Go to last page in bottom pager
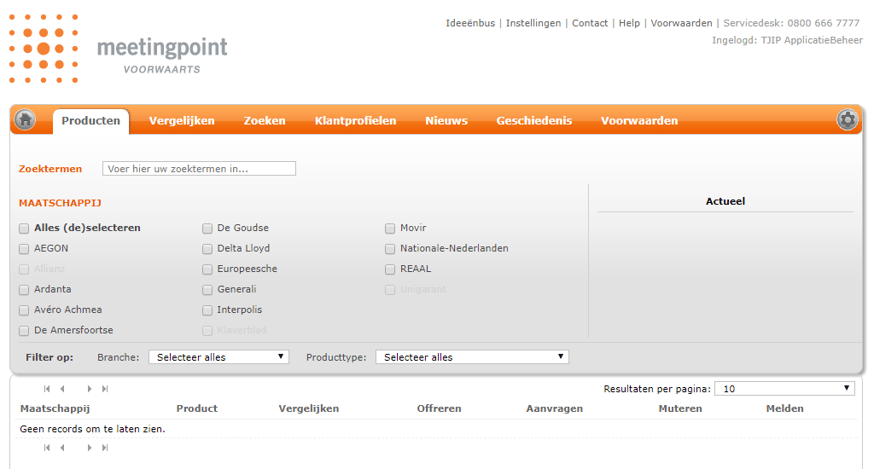The height and width of the screenshot is (469, 874). tap(105, 447)
